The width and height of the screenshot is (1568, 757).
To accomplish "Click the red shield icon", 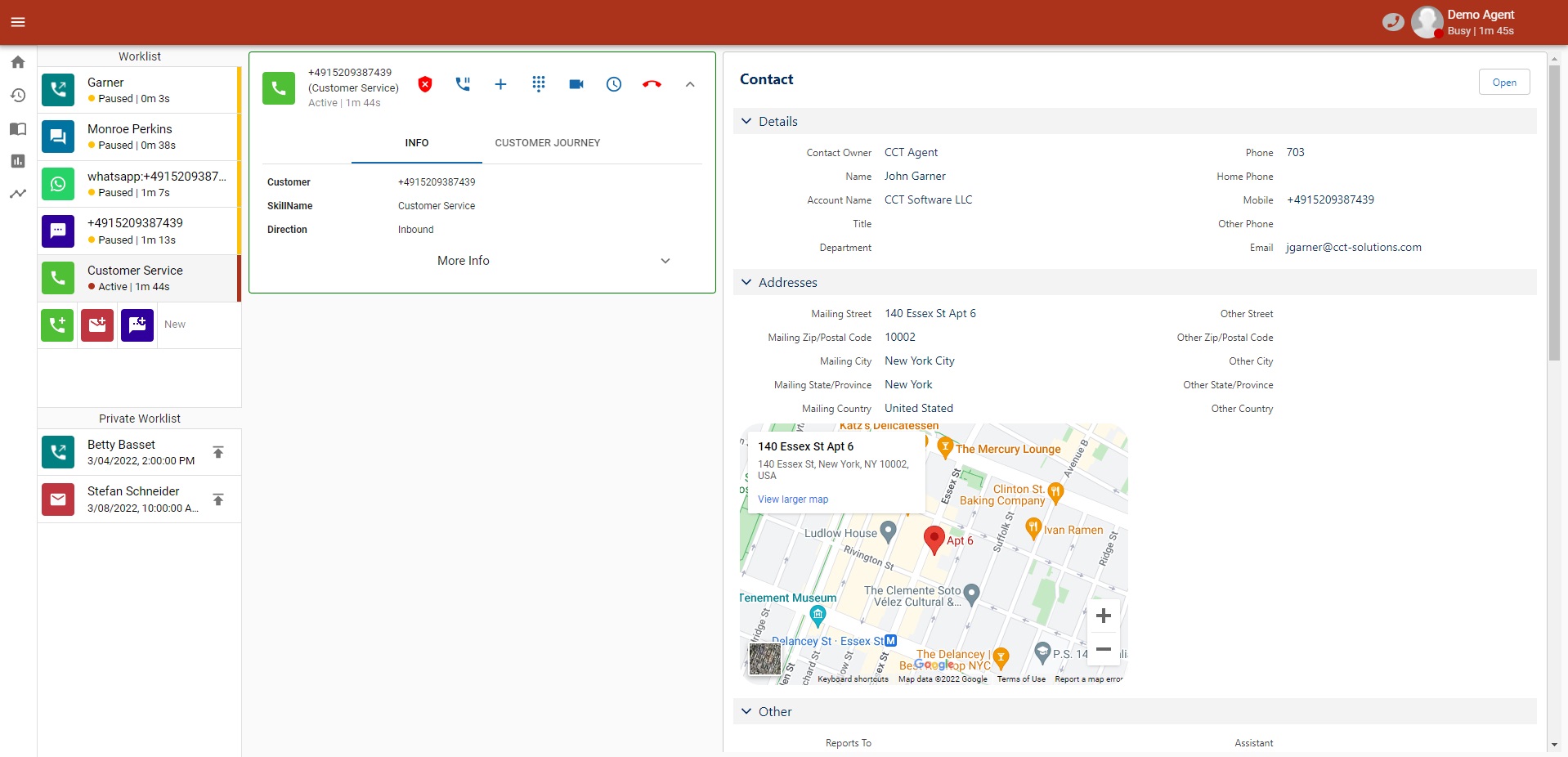I will click(425, 84).
